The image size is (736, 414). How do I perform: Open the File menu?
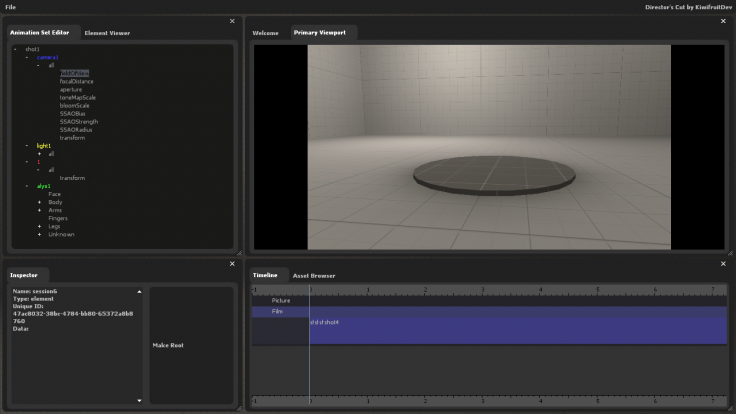point(10,7)
